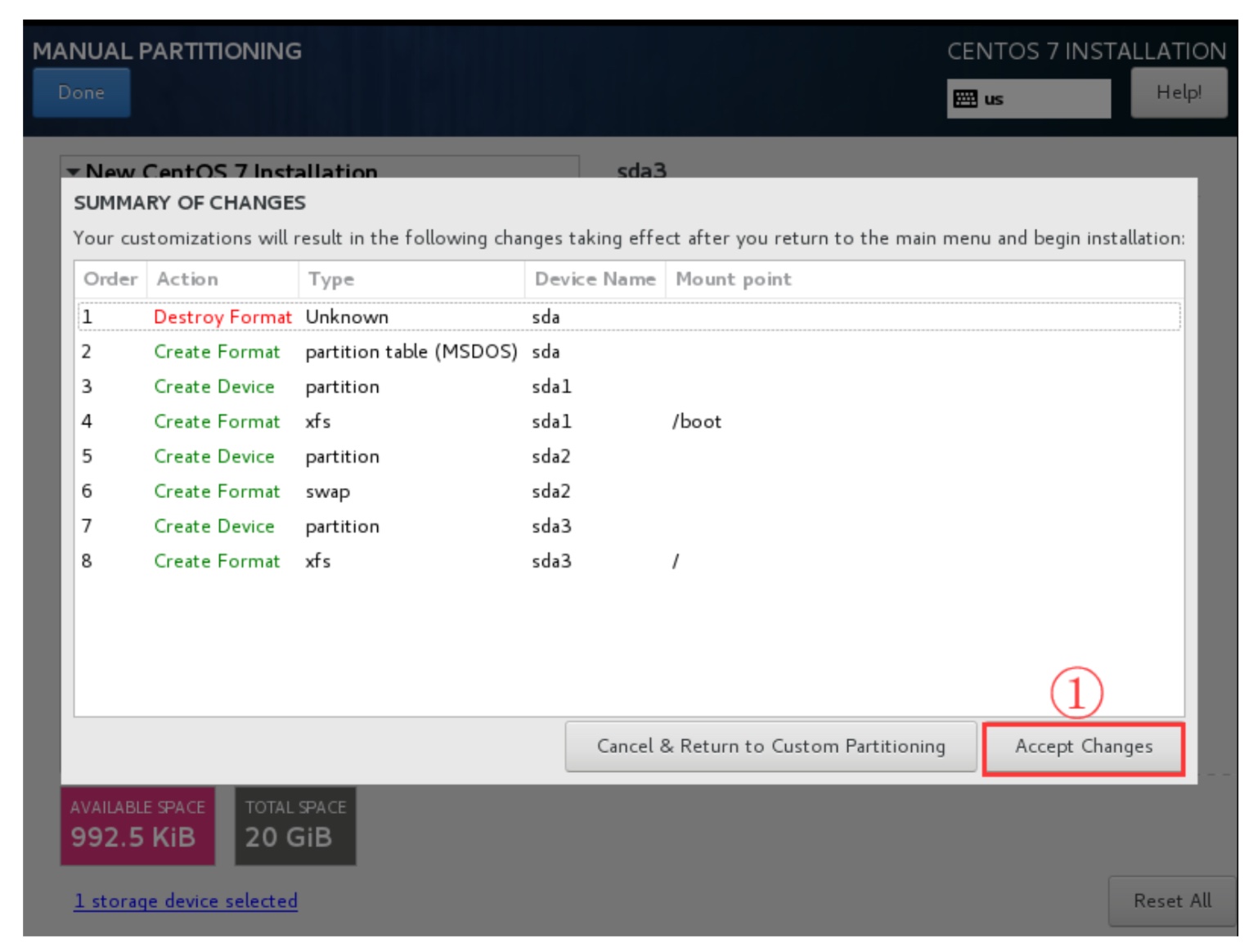Select the Destroy Format sda row
Screen dimensions: 1253x952
pyautogui.click(x=628, y=317)
